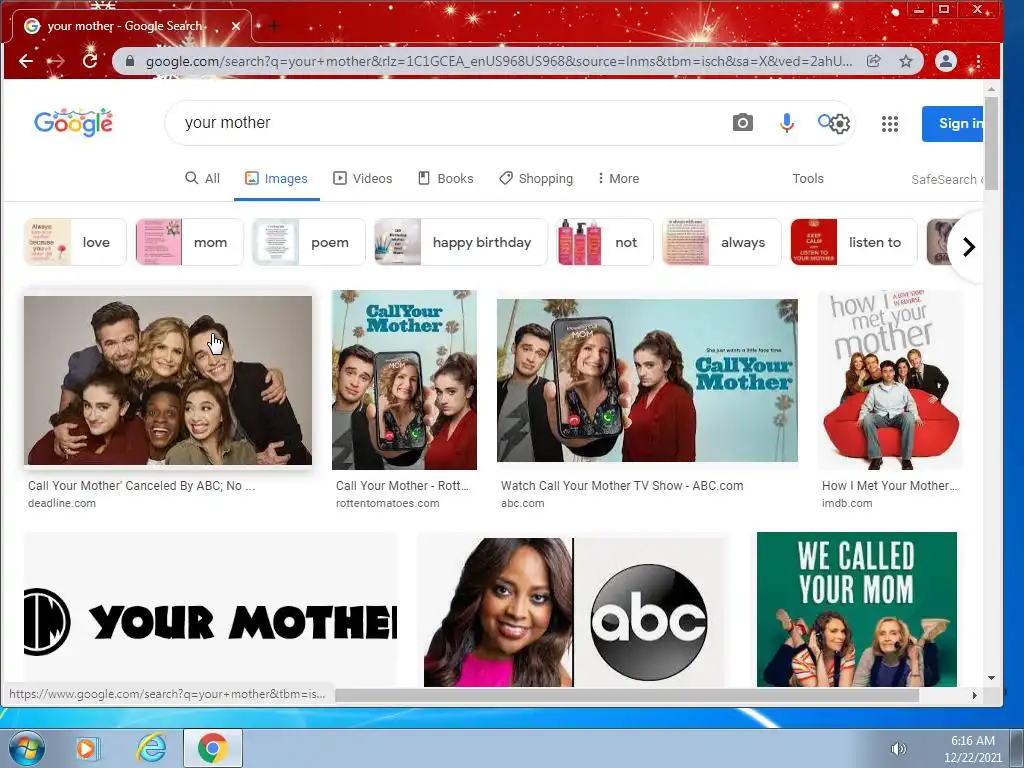Open quick settings gear icon
Viewport: 1024px width, 768px height.
point(841,123)
